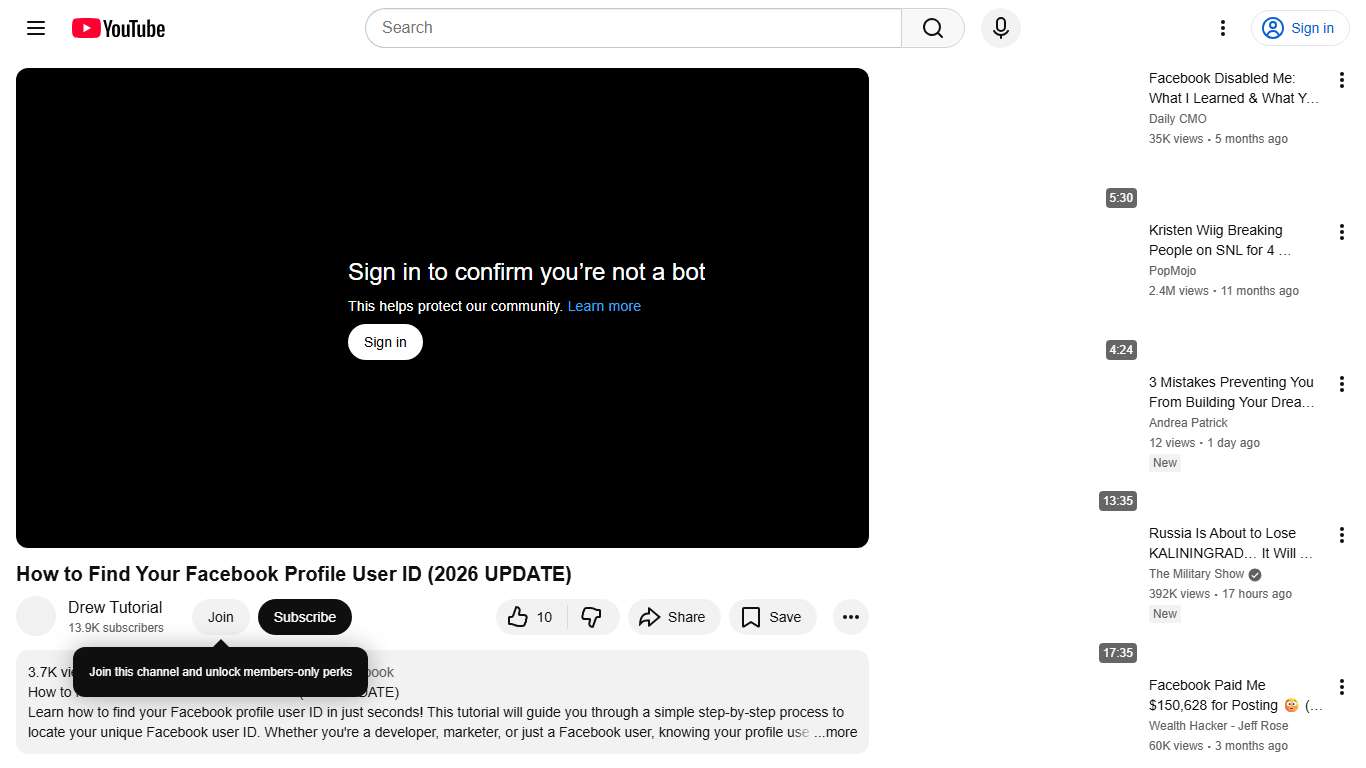This screenshot has height=768, width=1366.
Task: Click the search magnifier icon
Action: [931, 28]
